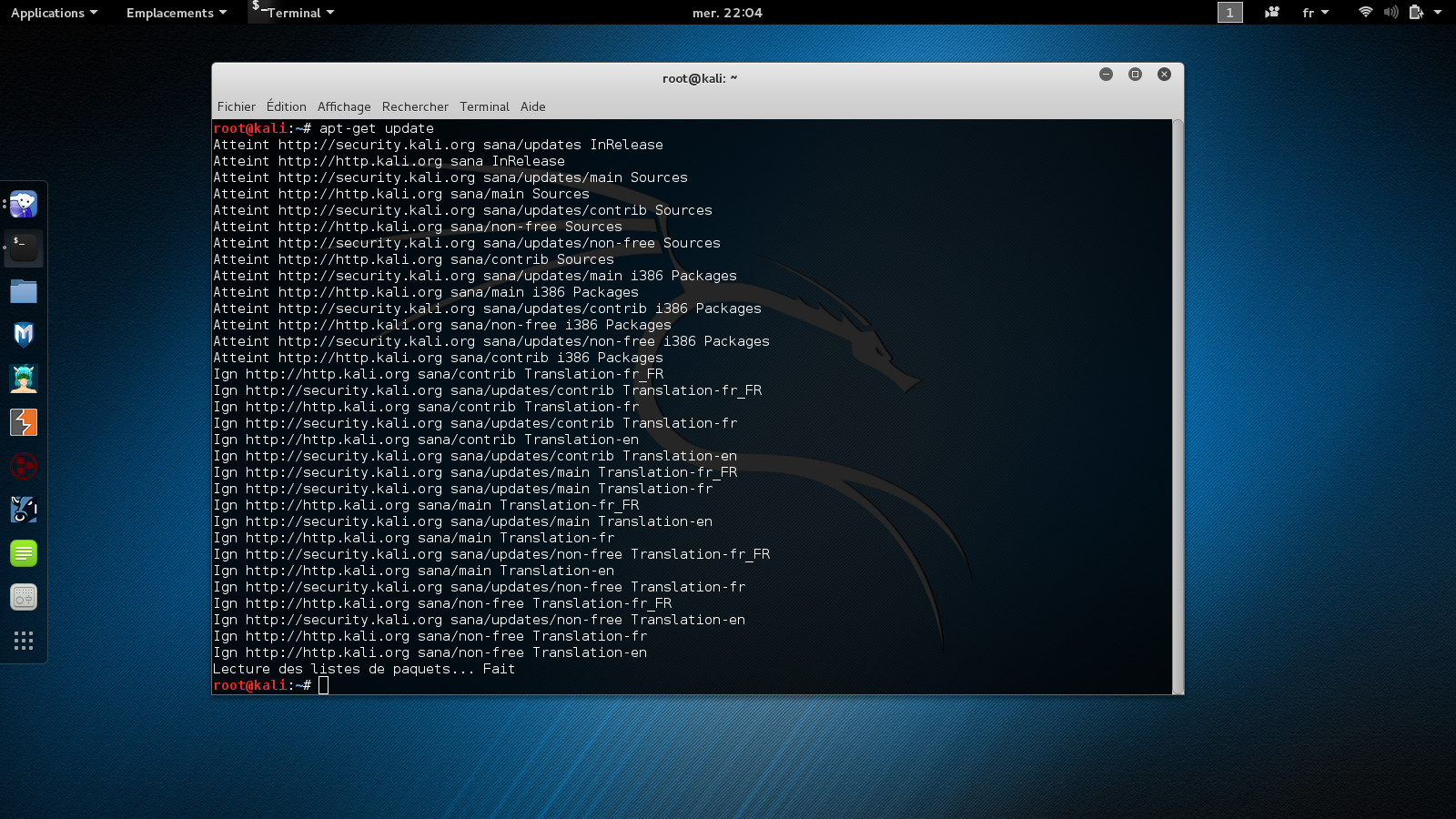
Task: Click line 'security.kali.org sana/updates InRelease'
Action: click(x=438, y=145)
